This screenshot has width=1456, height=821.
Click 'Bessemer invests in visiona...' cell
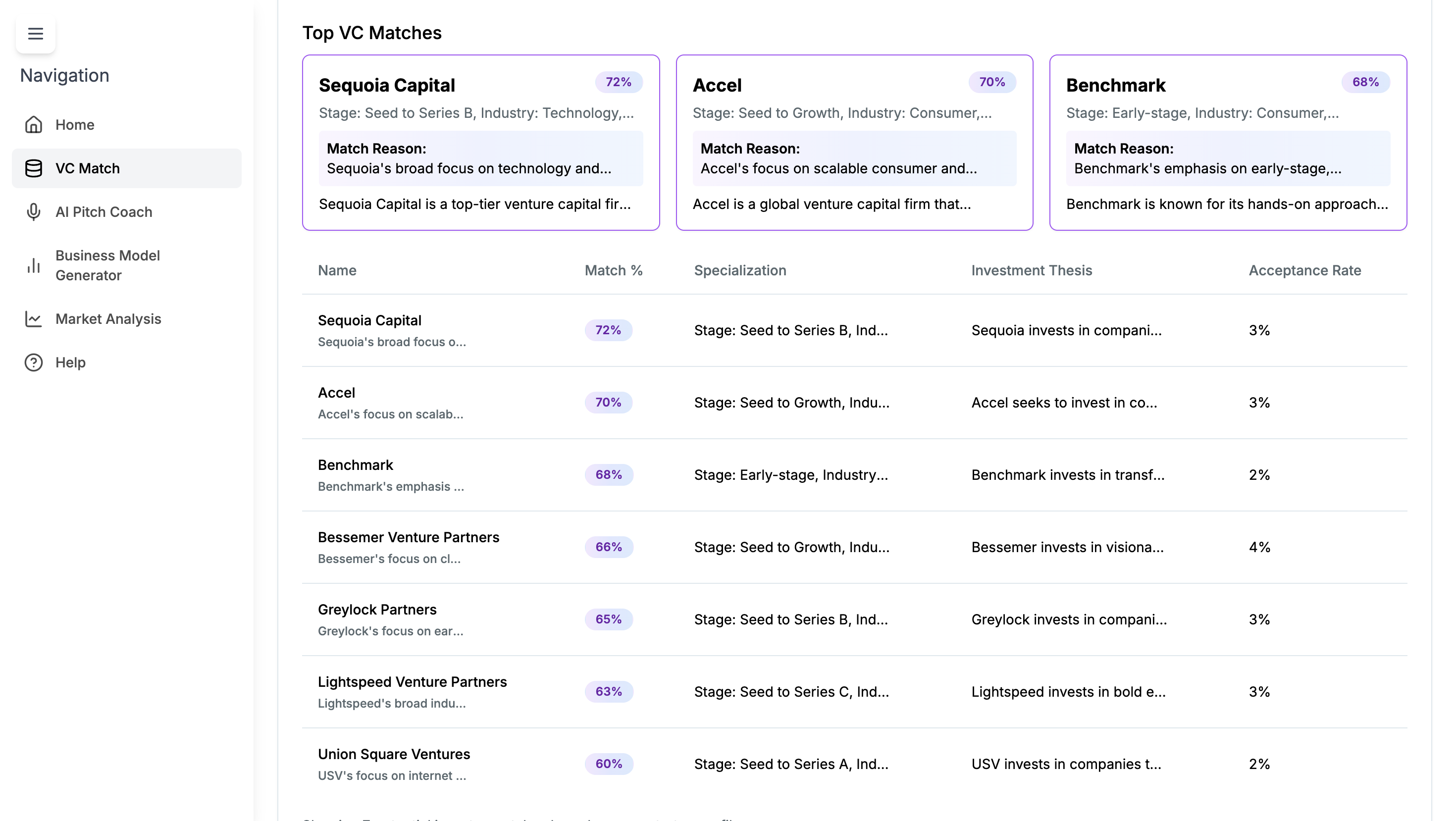1067,547
